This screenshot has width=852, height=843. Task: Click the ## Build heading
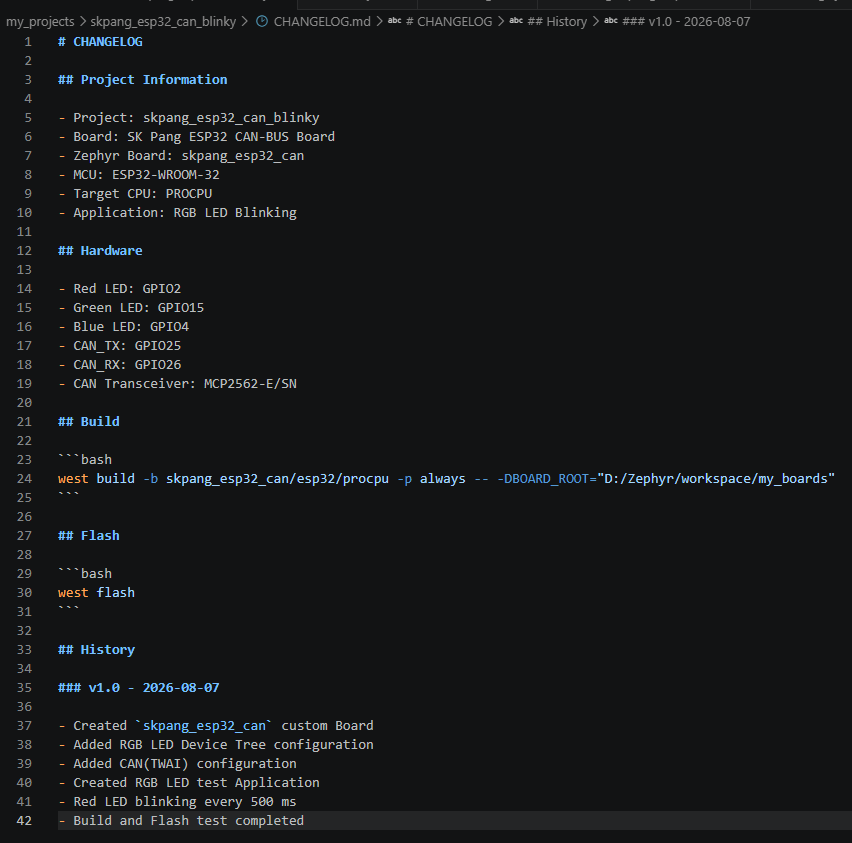point(89,422)
